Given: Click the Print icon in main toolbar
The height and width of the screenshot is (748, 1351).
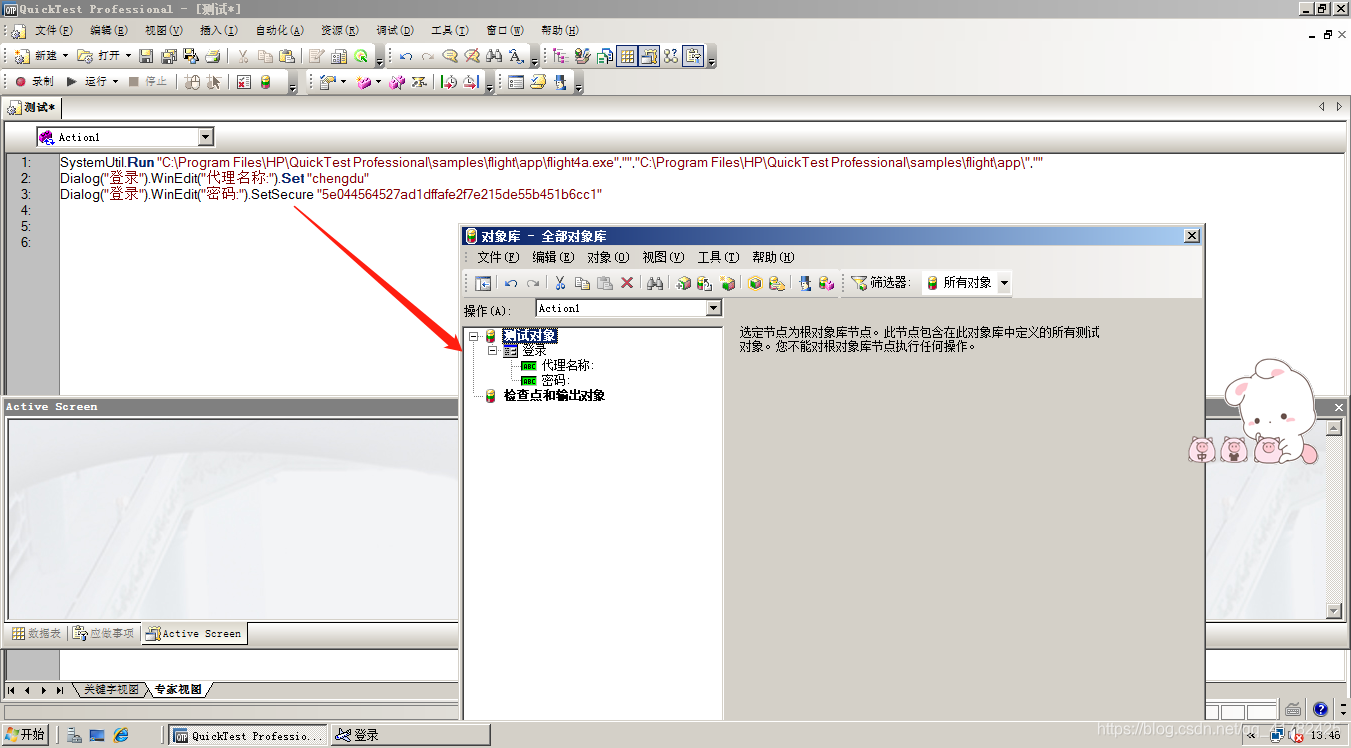Looking at the screenshot, I should tap(213, 56).
